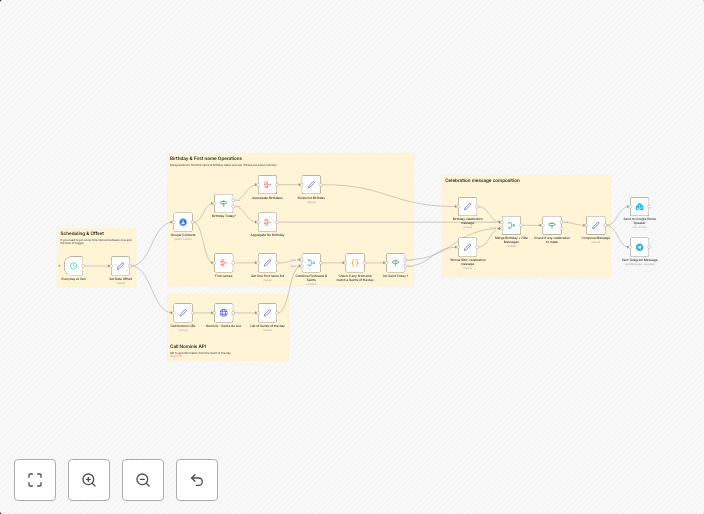This screenshot has width=704, height=514.
Task: Select the List of Saints of the day node
Action: [x=267, y=313]
